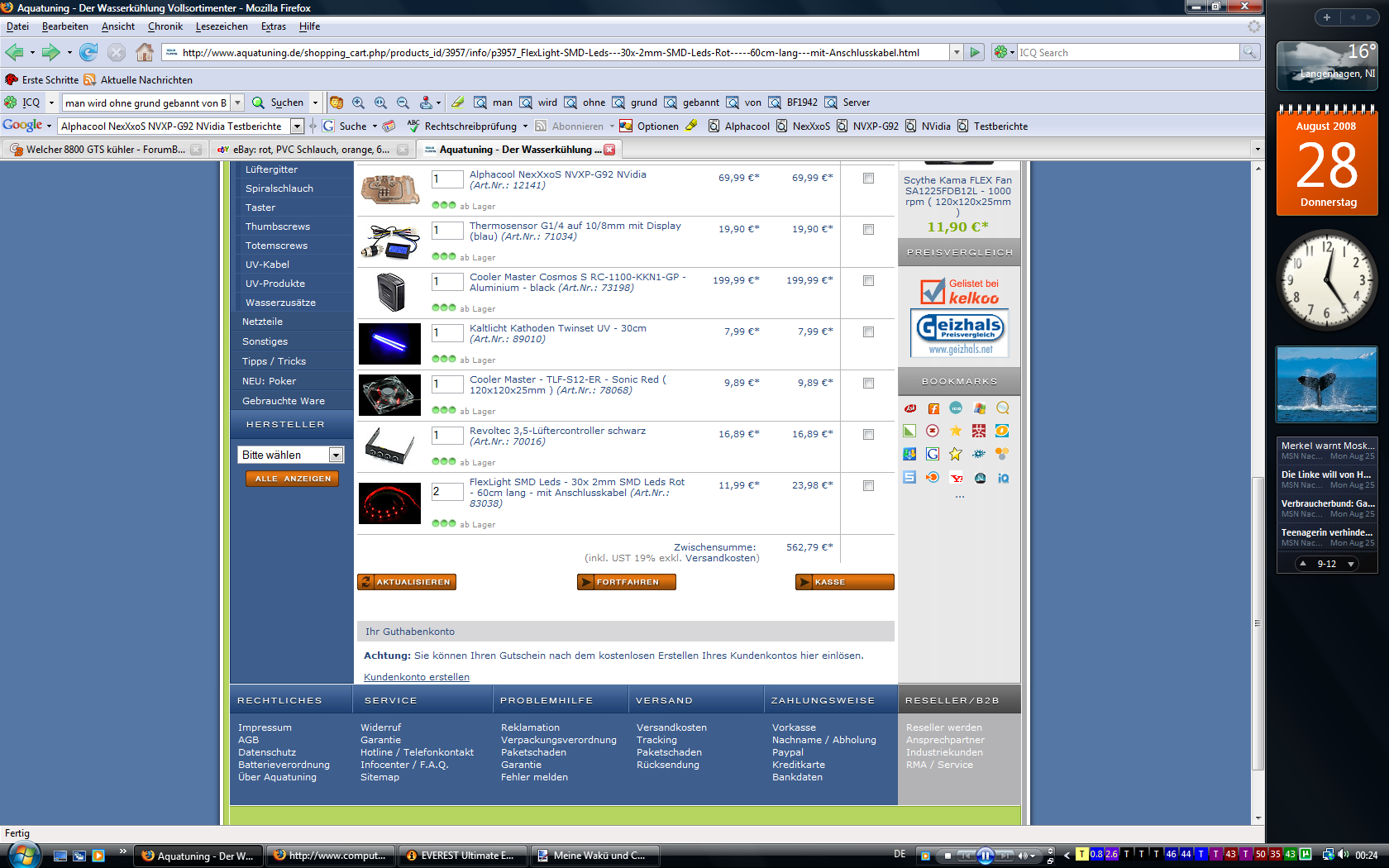Screen dimensions: 1389x868
Task: Click the AKTUALISIEREN button
Action: [407, 582]
